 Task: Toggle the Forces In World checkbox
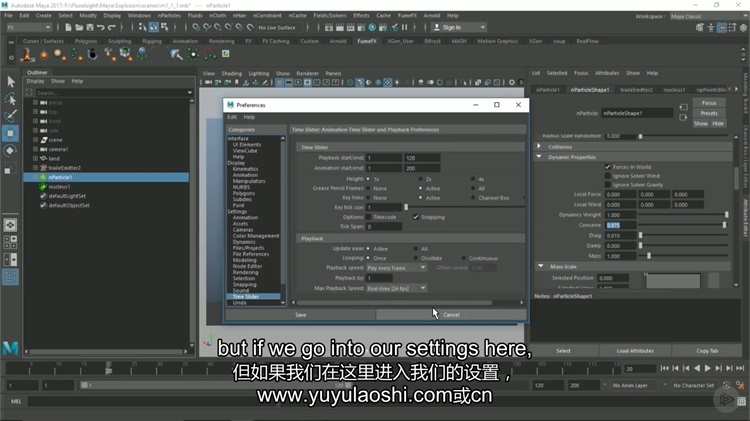pyautogui.click(x=608, y=167)
